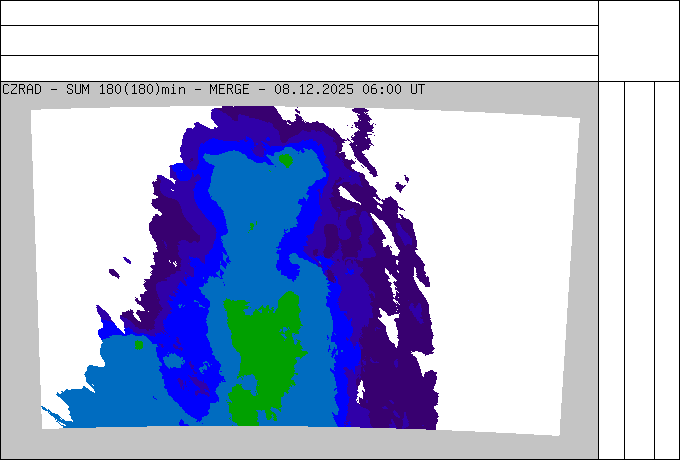Image resolution: width=680 pixels, height=460 pixels.
Task: Click the gray border below the map
Action: 300,445
